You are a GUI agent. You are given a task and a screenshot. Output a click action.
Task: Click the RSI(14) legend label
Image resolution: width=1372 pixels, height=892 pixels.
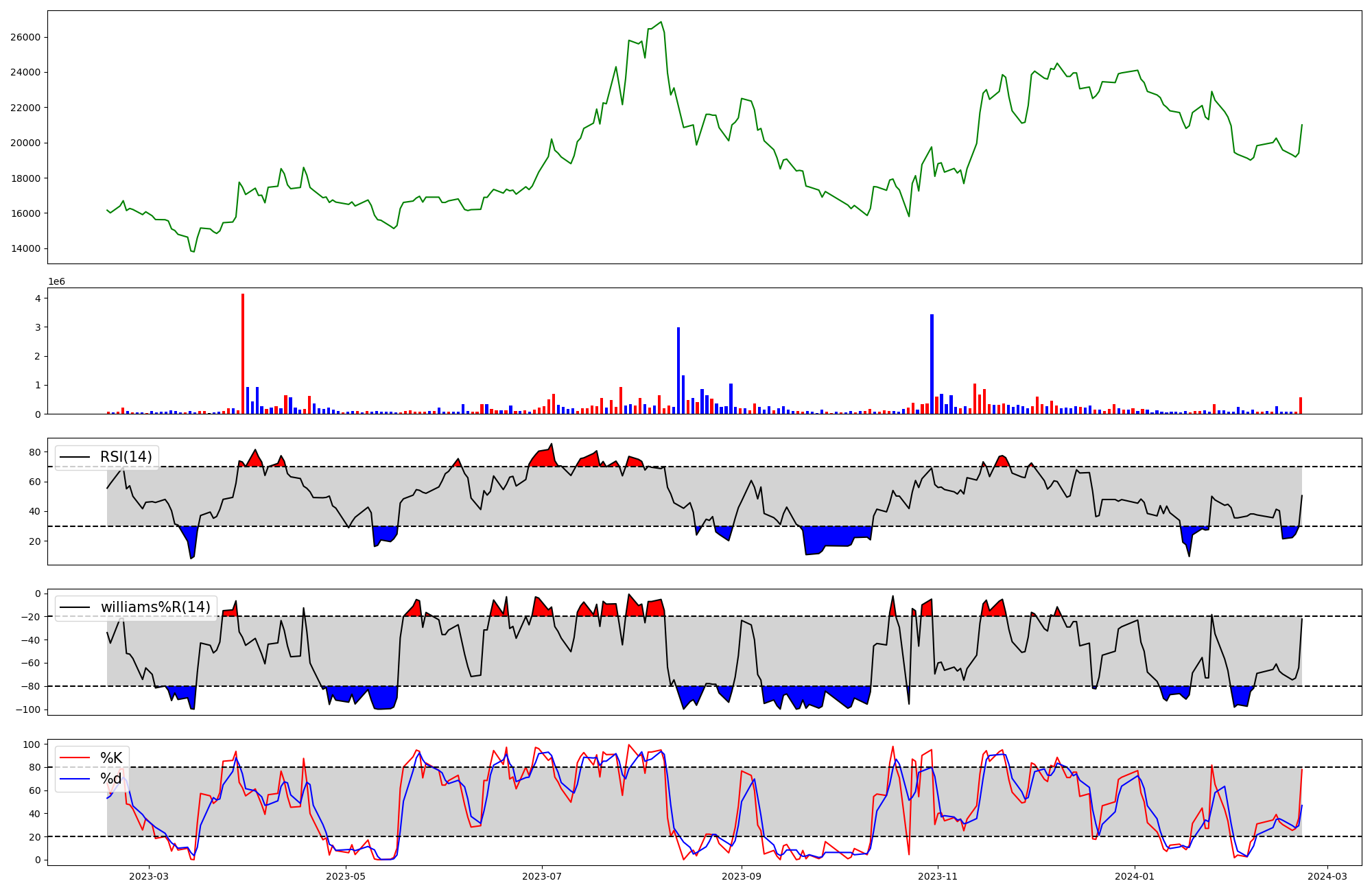126,457
